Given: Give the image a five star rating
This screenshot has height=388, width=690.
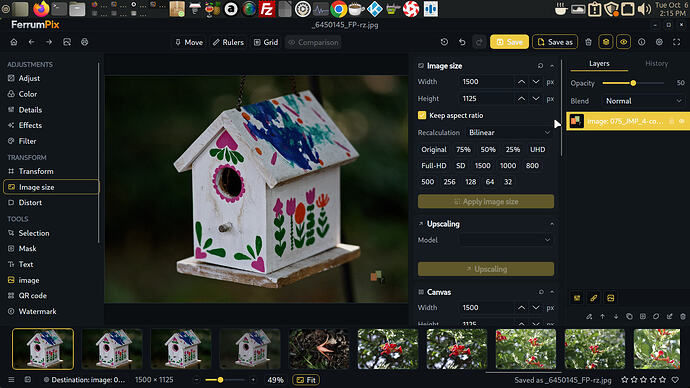Looking at the screenshot, I should tap(663, 380).
